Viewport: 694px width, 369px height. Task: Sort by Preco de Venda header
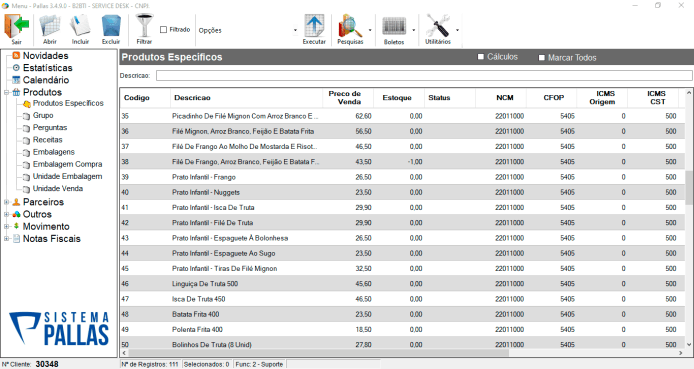click(348, 98)
